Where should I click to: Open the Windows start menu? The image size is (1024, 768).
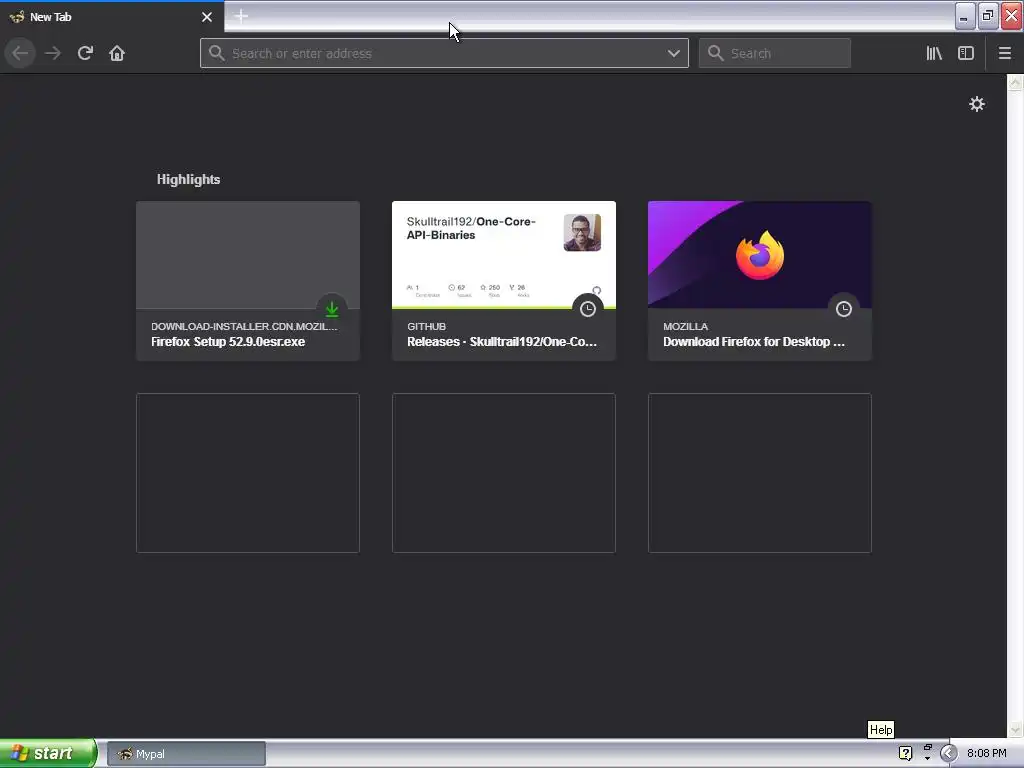pyautogui.click(x=47, y=753)
